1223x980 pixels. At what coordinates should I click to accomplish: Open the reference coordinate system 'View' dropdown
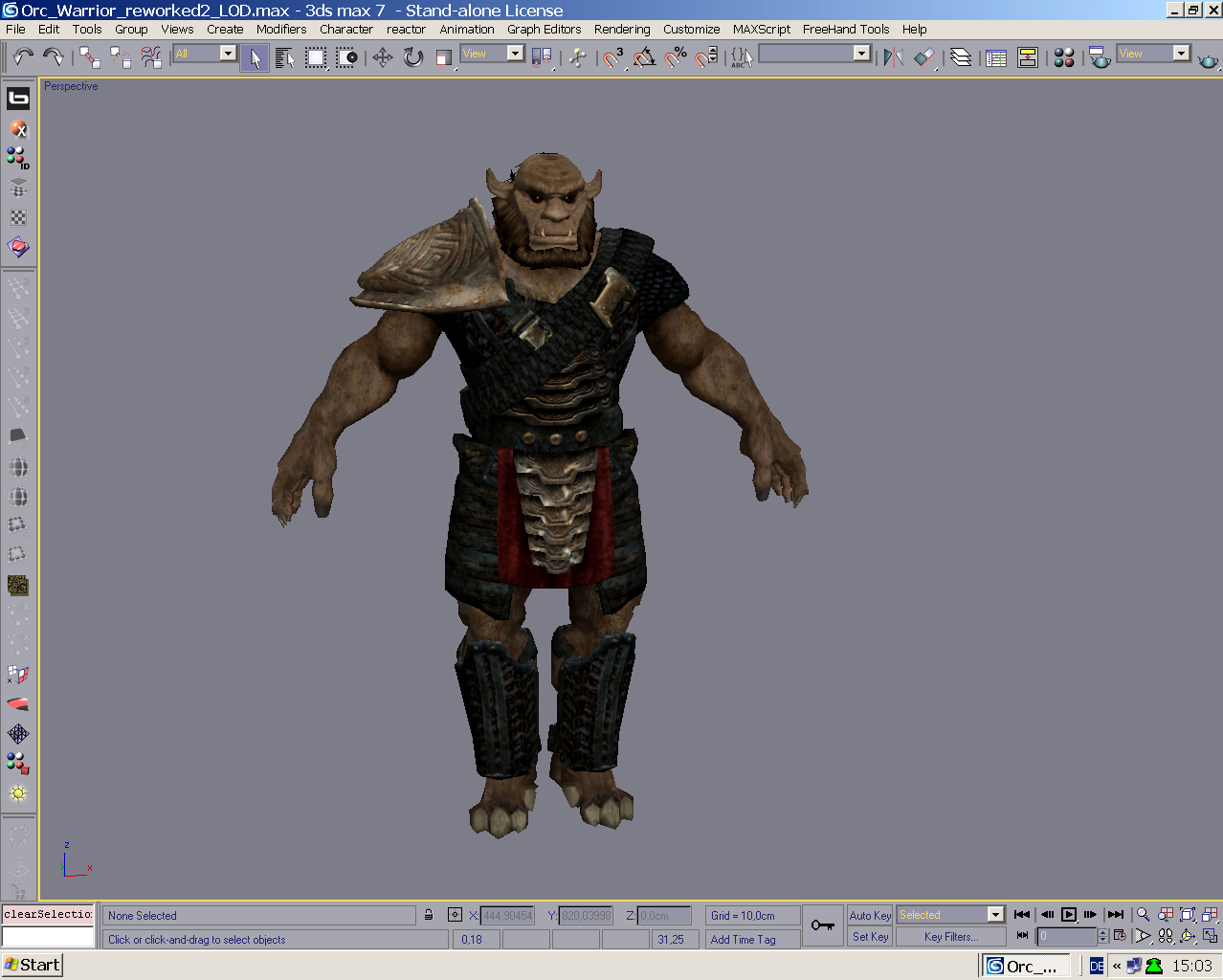515,54
